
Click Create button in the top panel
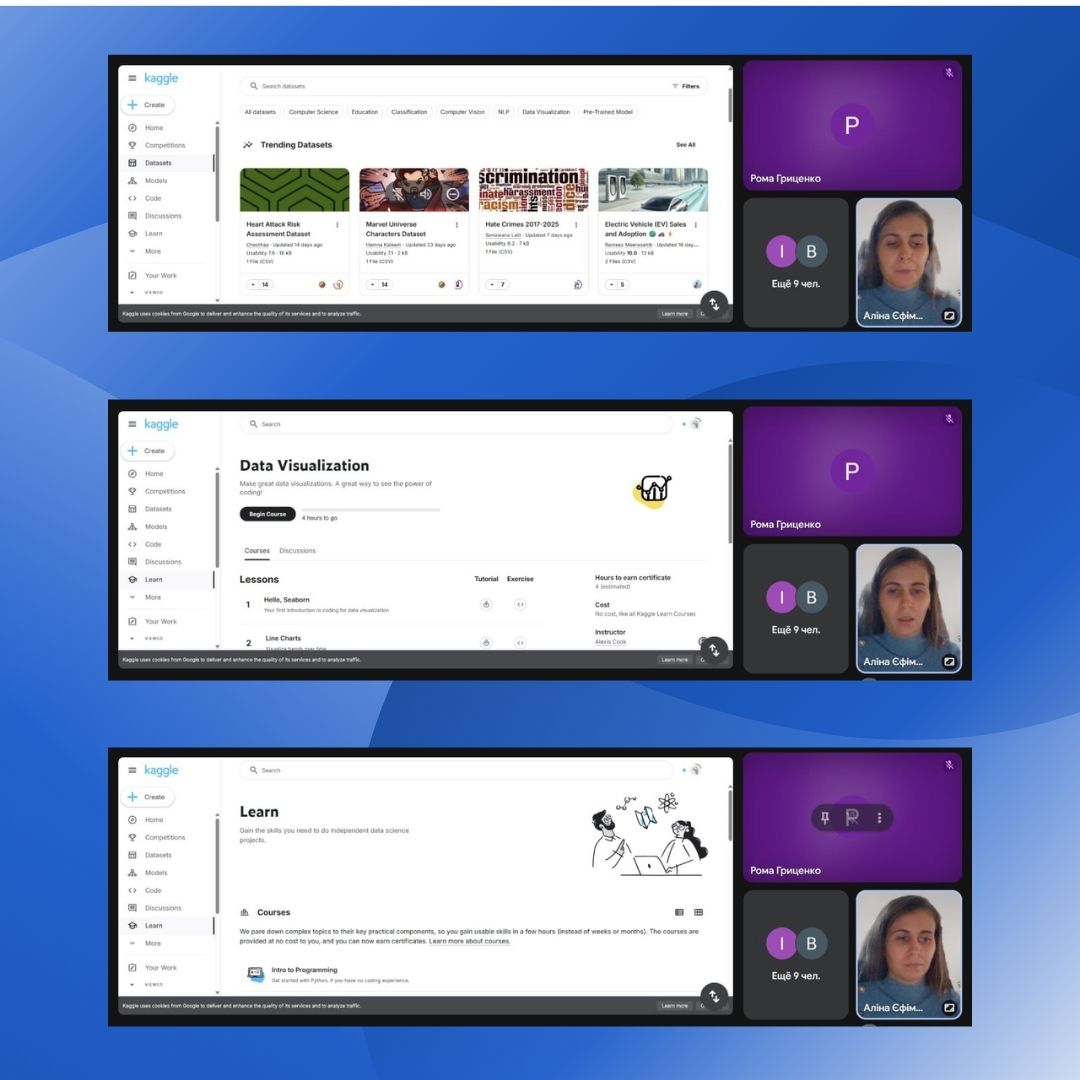pyautogui.click(x=148, y=105)
